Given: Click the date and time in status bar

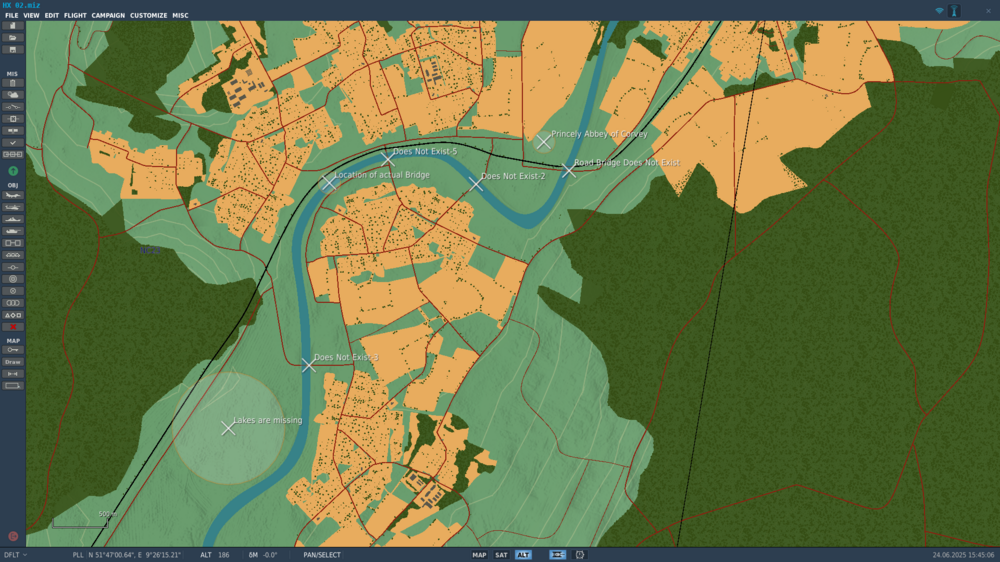Looking at the screenshot, I should tap(963, 555).
